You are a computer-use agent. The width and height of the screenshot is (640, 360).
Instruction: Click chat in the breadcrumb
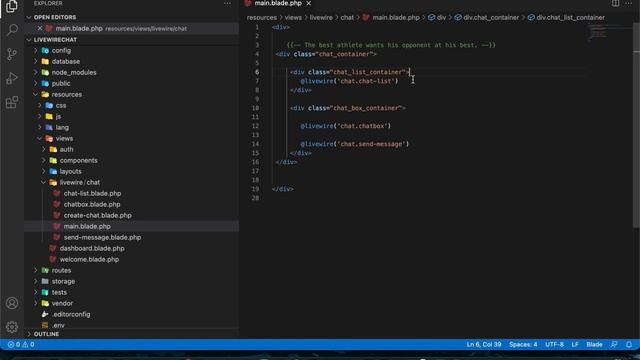pos(347,18)
